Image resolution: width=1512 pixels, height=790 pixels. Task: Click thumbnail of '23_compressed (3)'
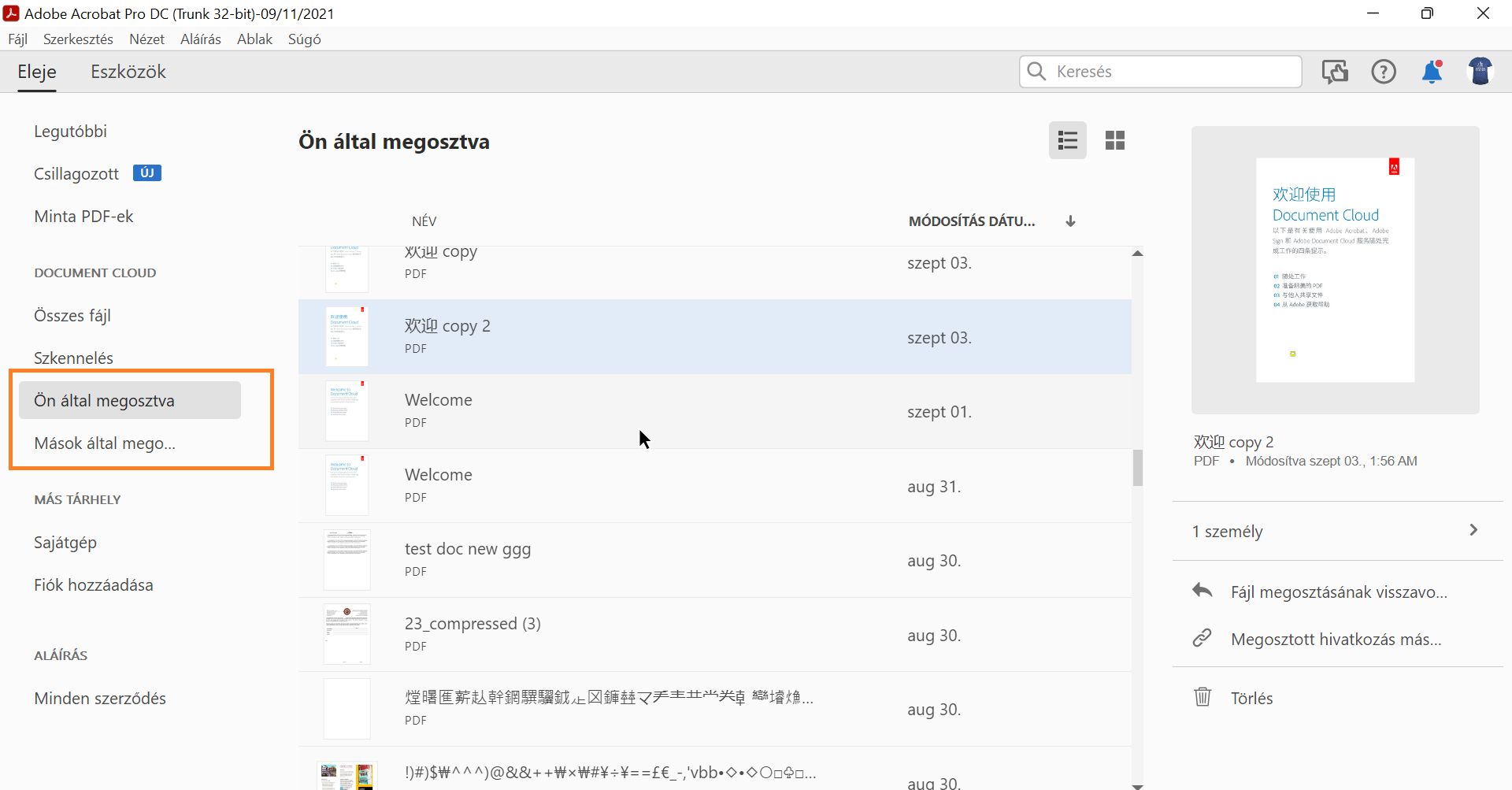(x=347, y=634)
